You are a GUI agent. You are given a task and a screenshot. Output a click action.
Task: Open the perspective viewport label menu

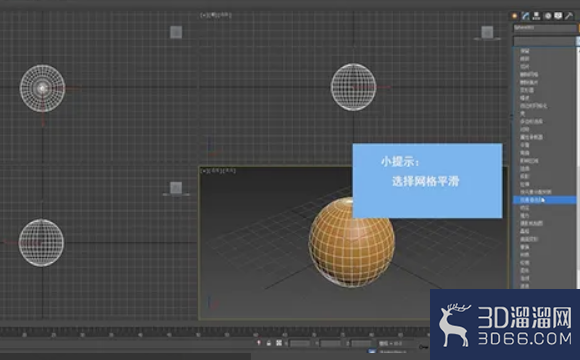coord(218,171)
